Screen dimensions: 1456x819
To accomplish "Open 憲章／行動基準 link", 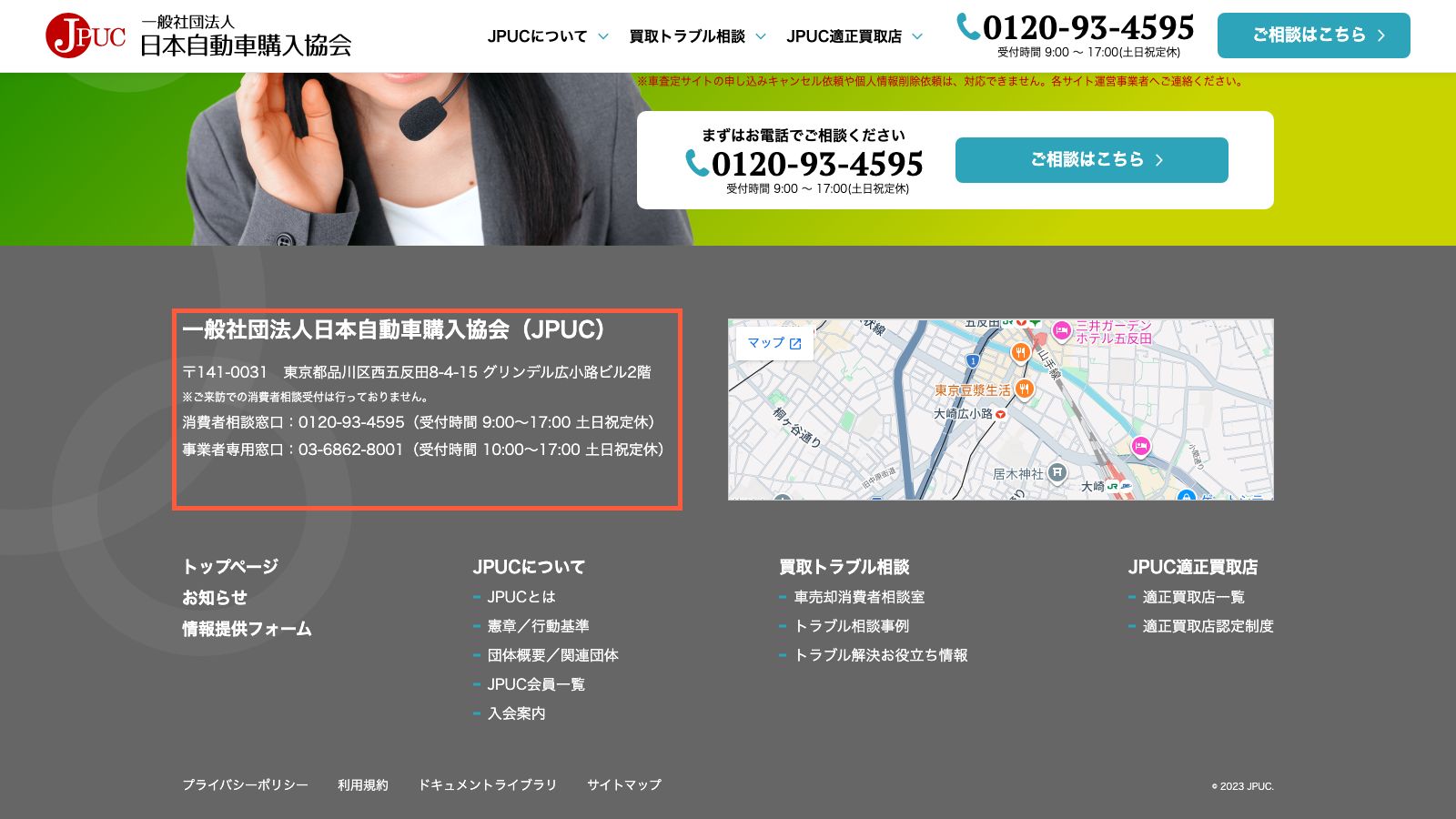I will 538,626.
